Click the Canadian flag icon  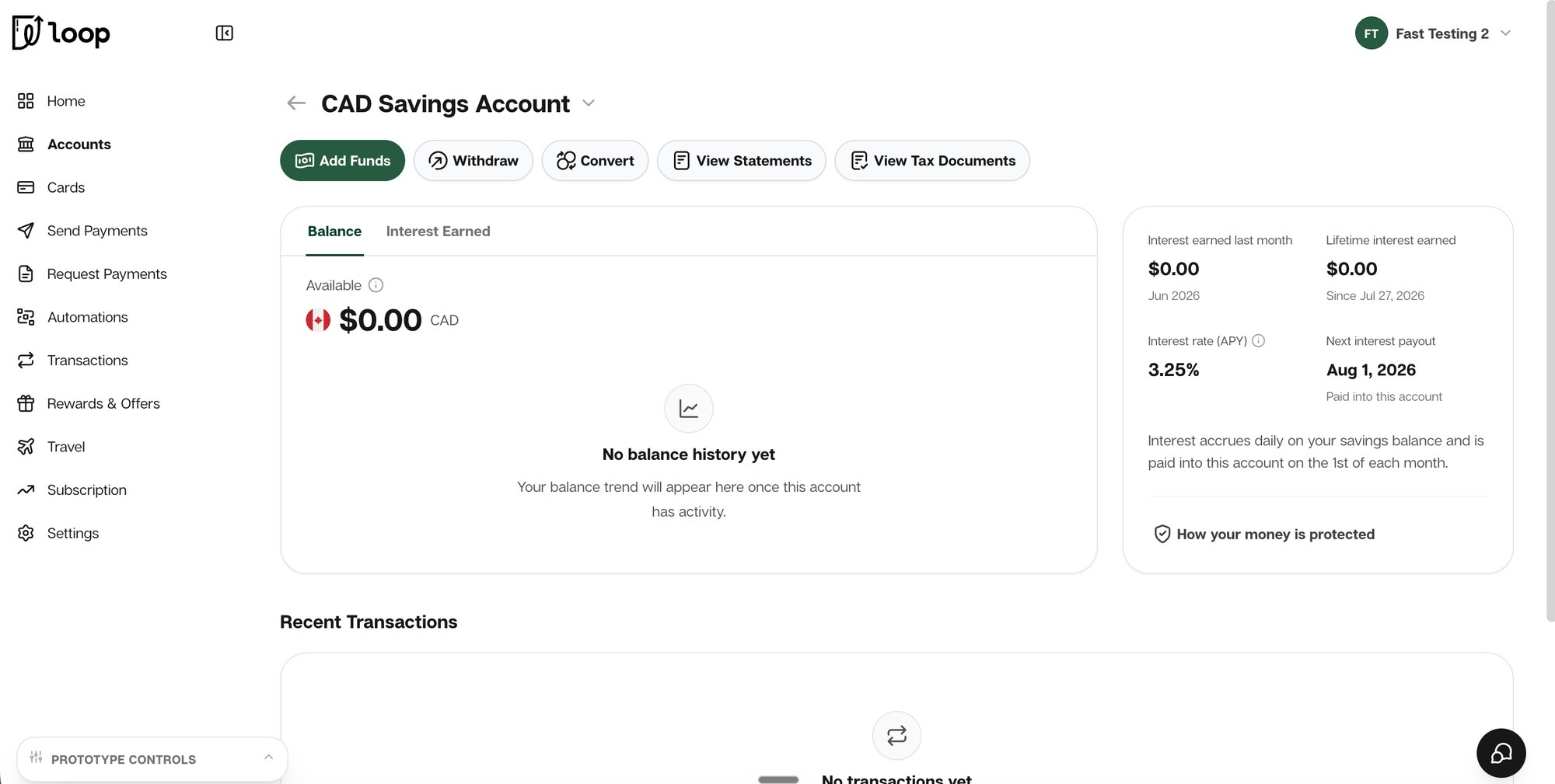[318, 320]
